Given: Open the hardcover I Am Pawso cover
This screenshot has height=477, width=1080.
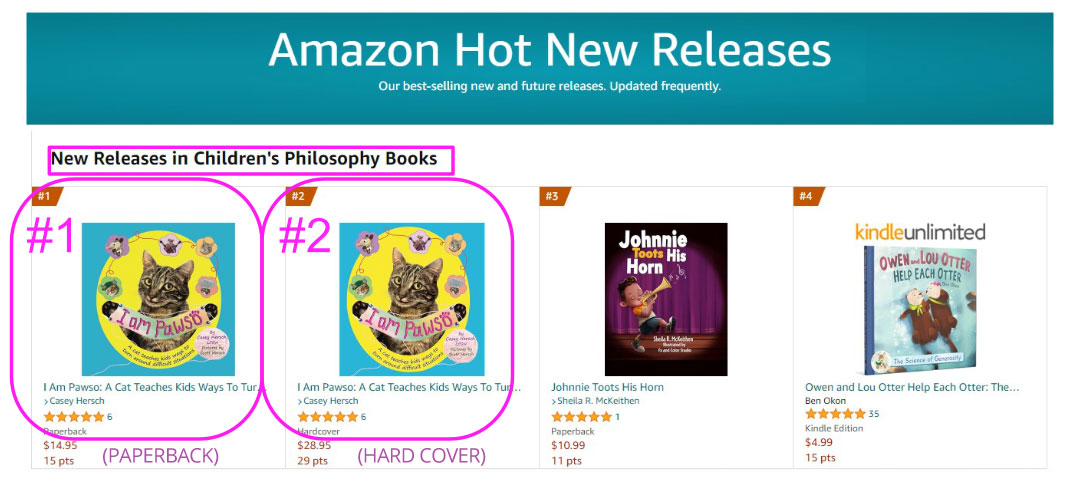Looking at the screenshot, I should pyautogui.click(x=412, y=298).
